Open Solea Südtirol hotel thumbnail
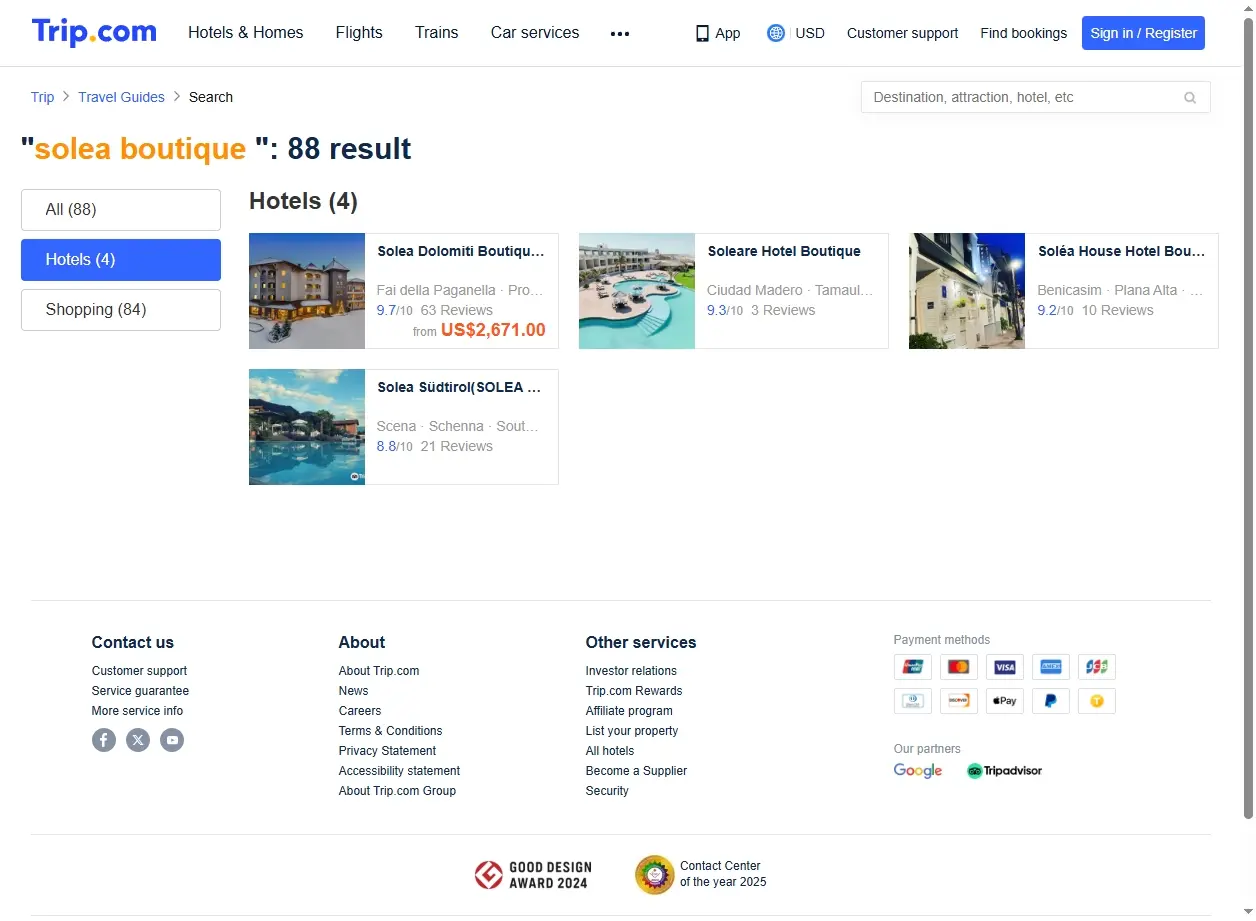The width and height of the screenshot is (1256, 921). tap(307, 427)
